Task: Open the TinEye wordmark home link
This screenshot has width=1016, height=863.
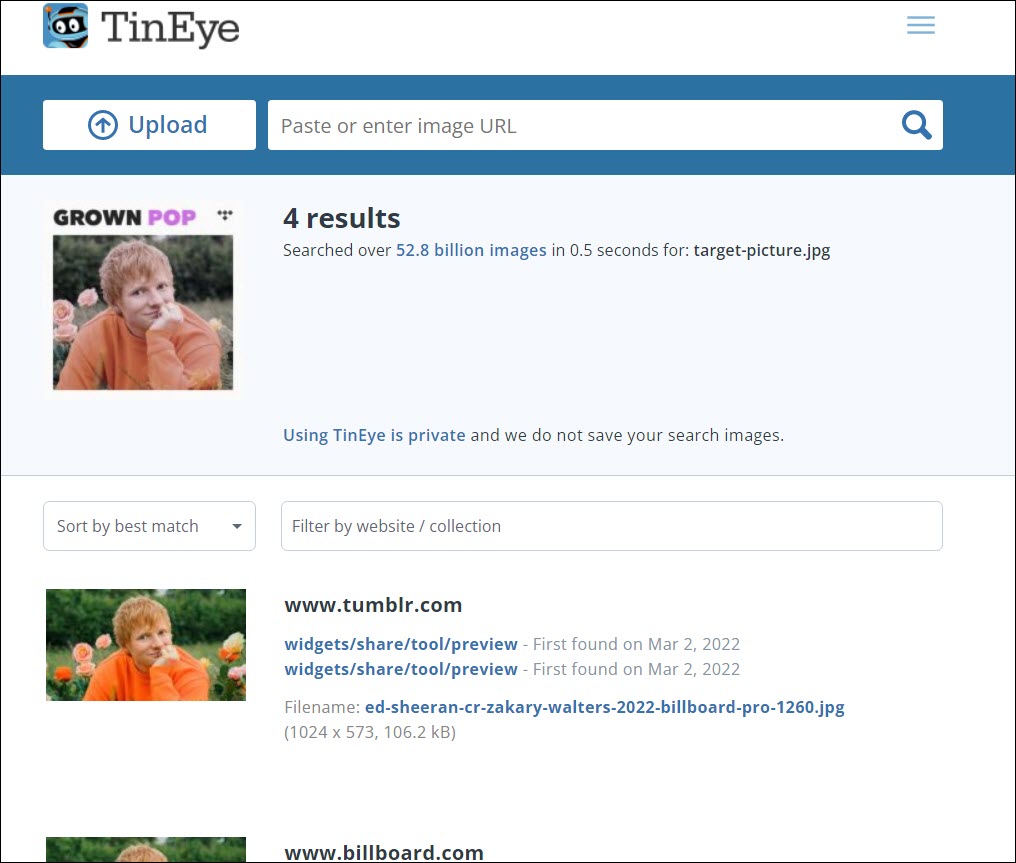Action: click(170, 27)
